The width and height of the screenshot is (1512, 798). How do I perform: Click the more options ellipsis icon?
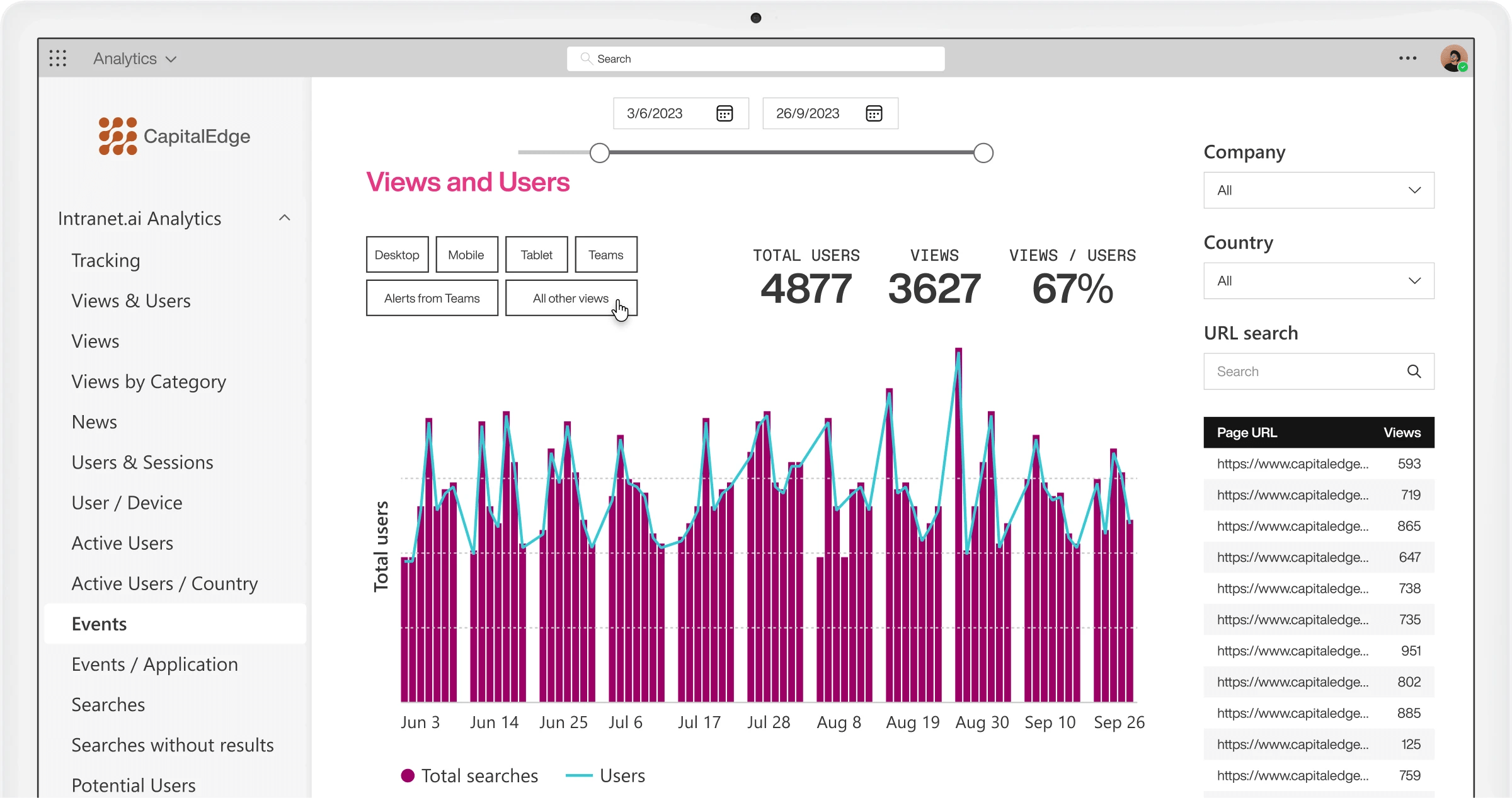(1407, 58)
